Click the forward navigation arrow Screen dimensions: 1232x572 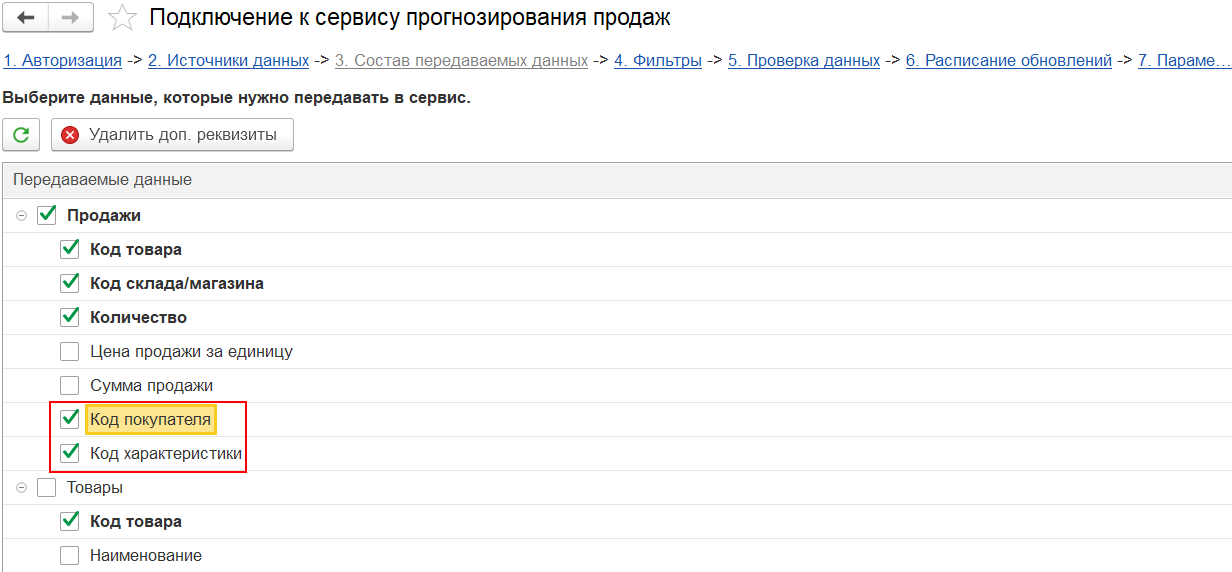pos(71,18)
